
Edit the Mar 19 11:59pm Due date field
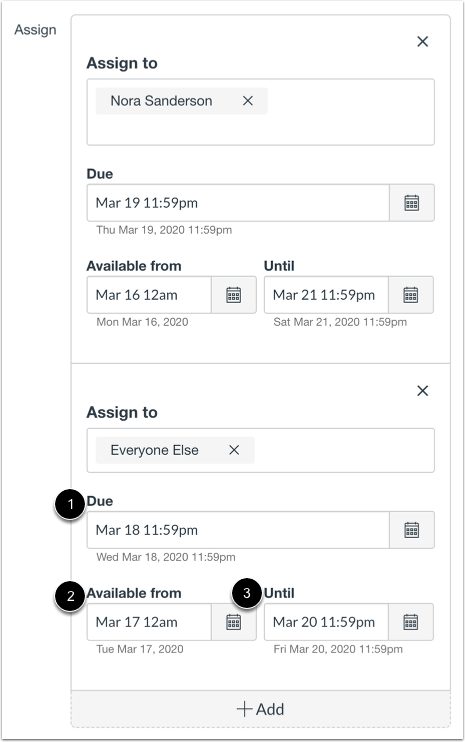click(238, 203)
